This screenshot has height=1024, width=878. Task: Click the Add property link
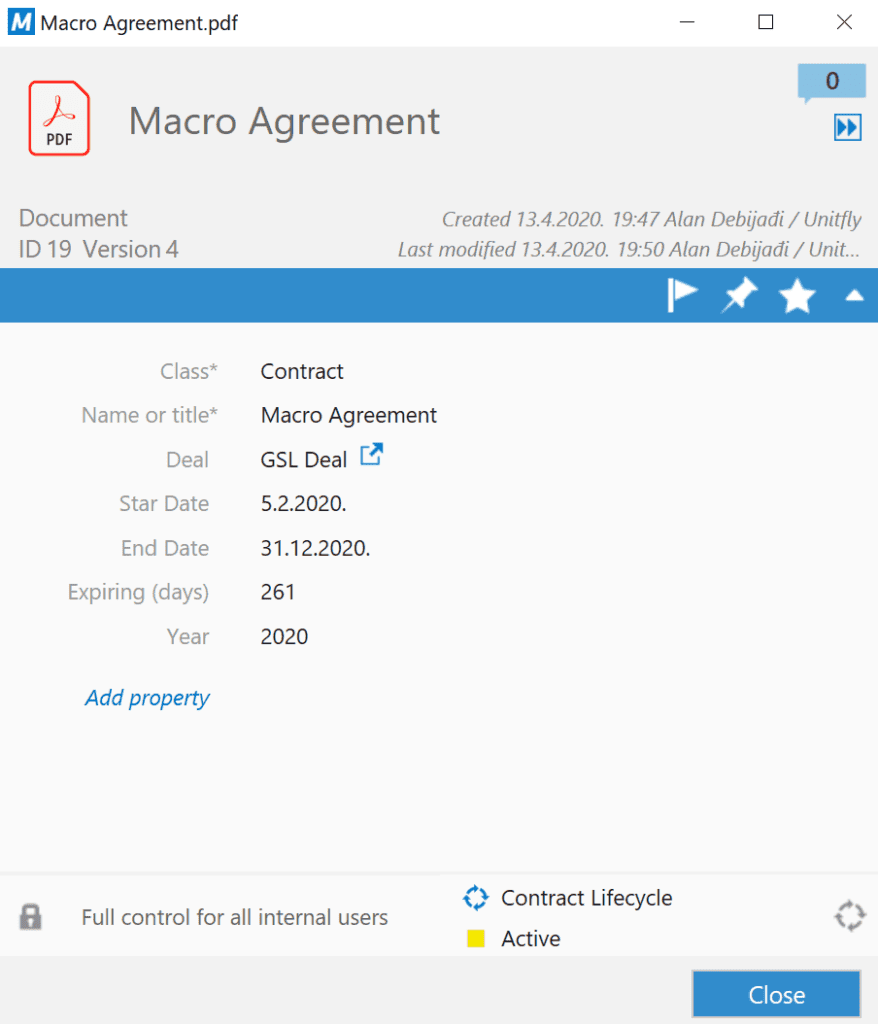pyautogui.click(x=147, y=698)
